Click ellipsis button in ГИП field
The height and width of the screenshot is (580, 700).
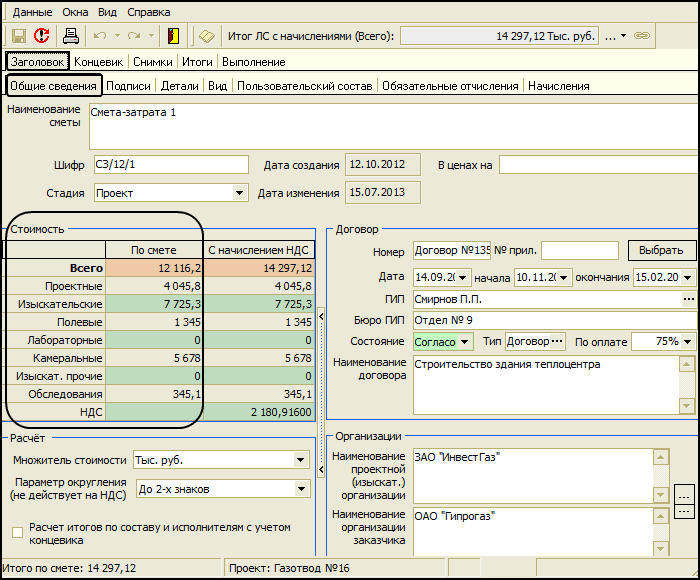click(689, 299)
